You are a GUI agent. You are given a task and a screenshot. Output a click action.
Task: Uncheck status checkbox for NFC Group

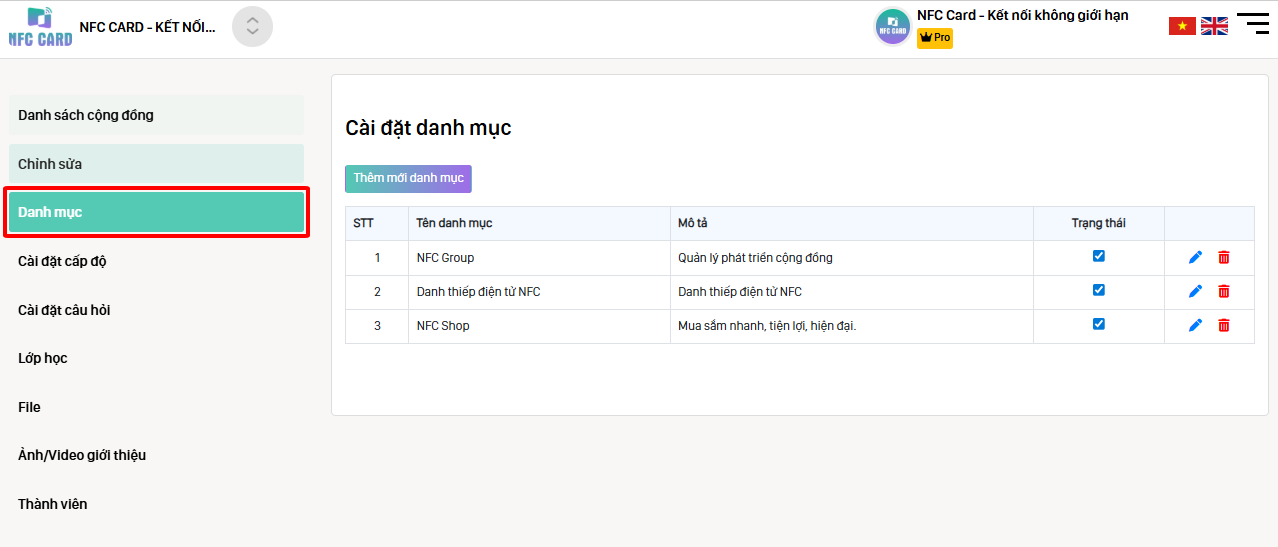click(1099, 256)
